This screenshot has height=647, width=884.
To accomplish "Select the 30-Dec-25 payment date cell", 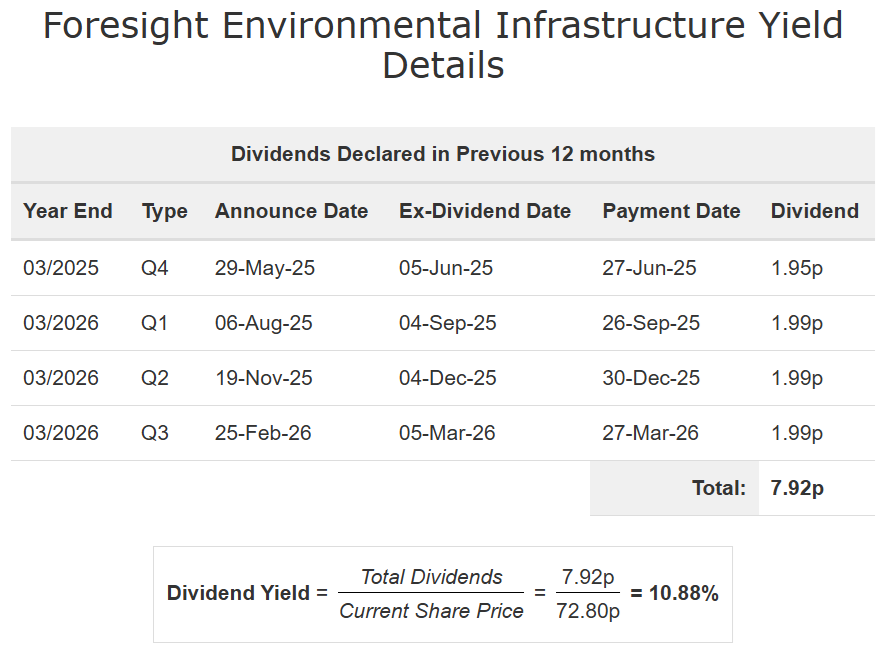I will (x=651, y=378).
